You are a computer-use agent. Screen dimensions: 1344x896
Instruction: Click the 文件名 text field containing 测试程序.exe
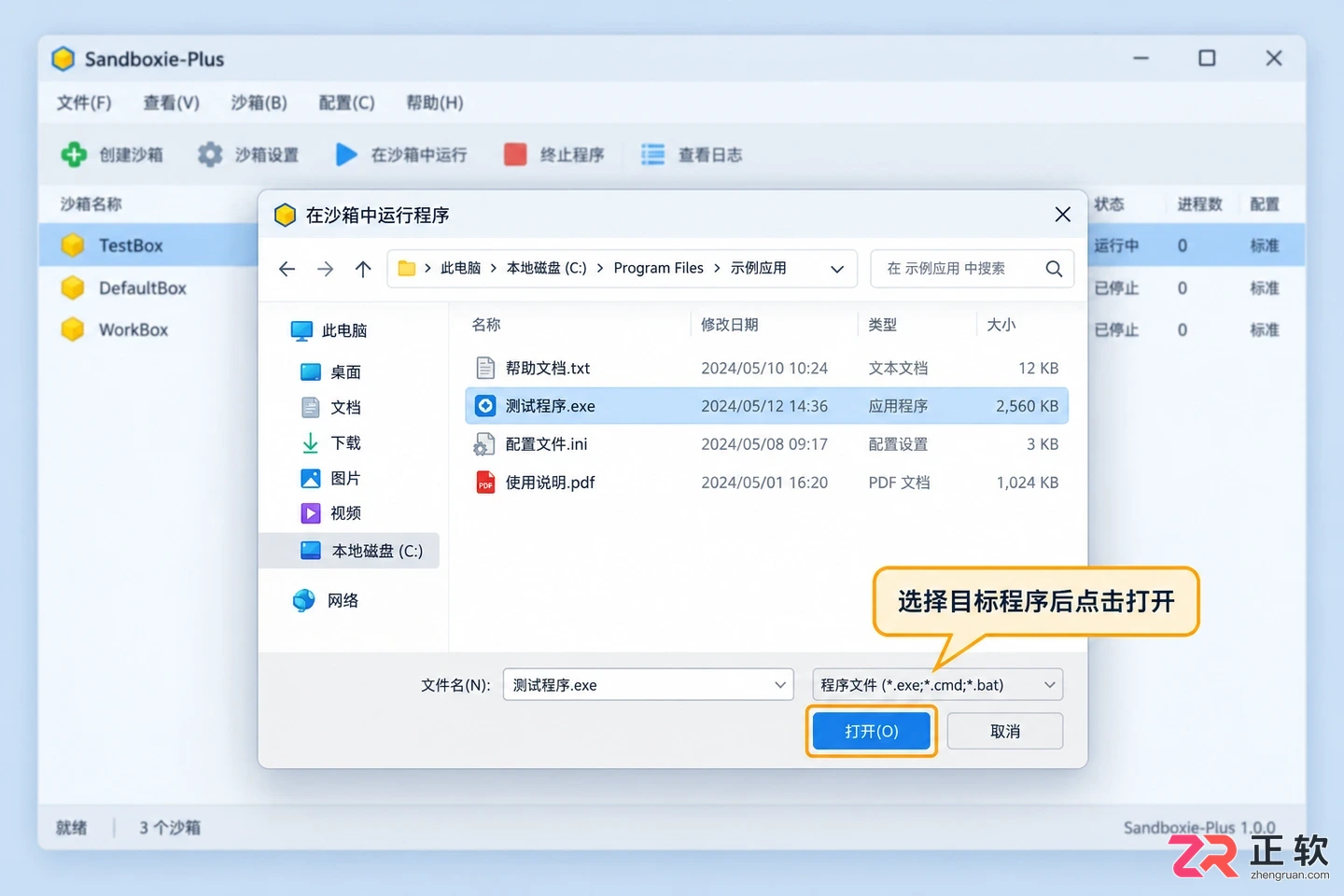648,685
